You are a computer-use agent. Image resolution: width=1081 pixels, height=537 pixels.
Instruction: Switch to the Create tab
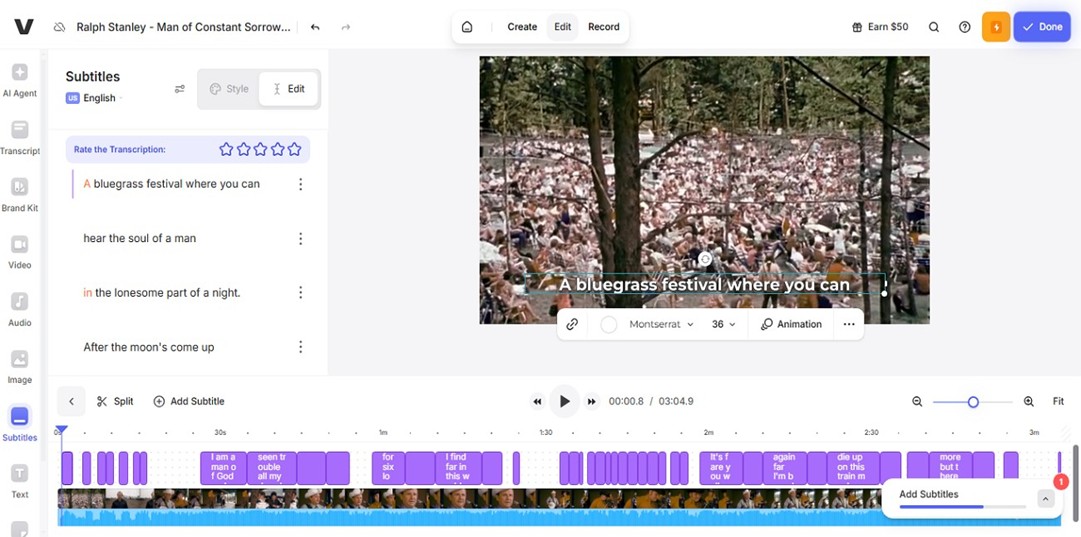point(522,27)
